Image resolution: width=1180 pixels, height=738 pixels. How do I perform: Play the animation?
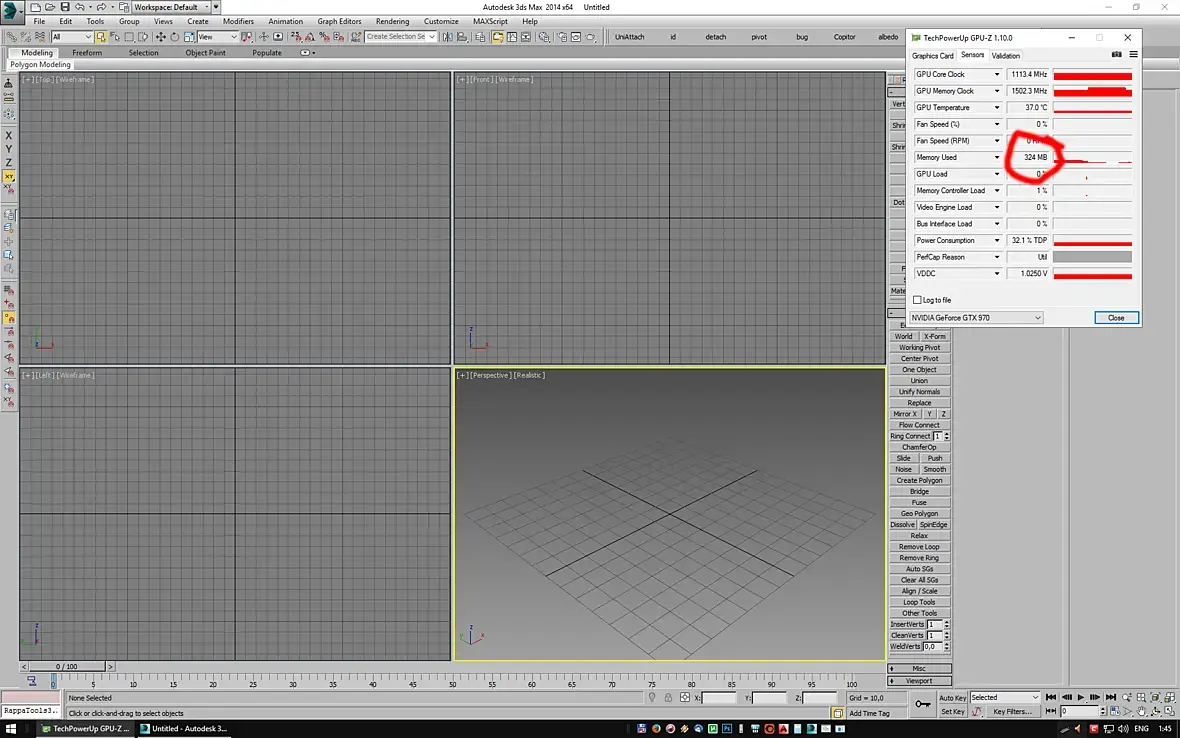pos(1081,697)
